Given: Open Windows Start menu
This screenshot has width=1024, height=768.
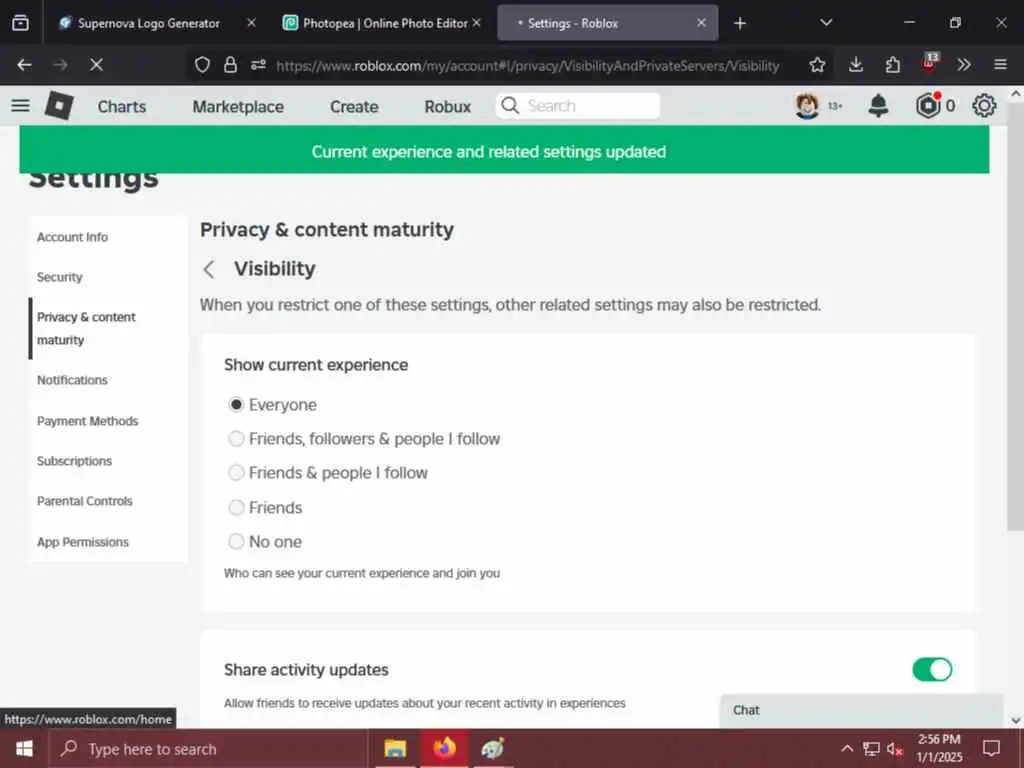Looking at the screenshot, I should (24, 748).
